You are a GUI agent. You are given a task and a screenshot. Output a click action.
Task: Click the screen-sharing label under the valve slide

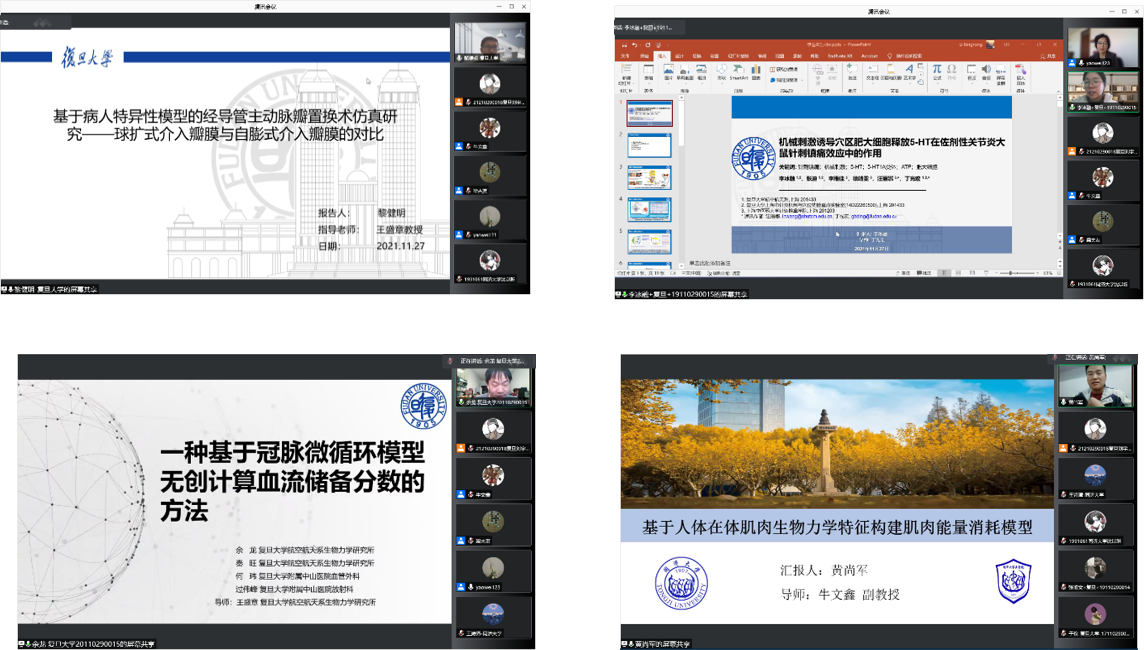(50, 289)
